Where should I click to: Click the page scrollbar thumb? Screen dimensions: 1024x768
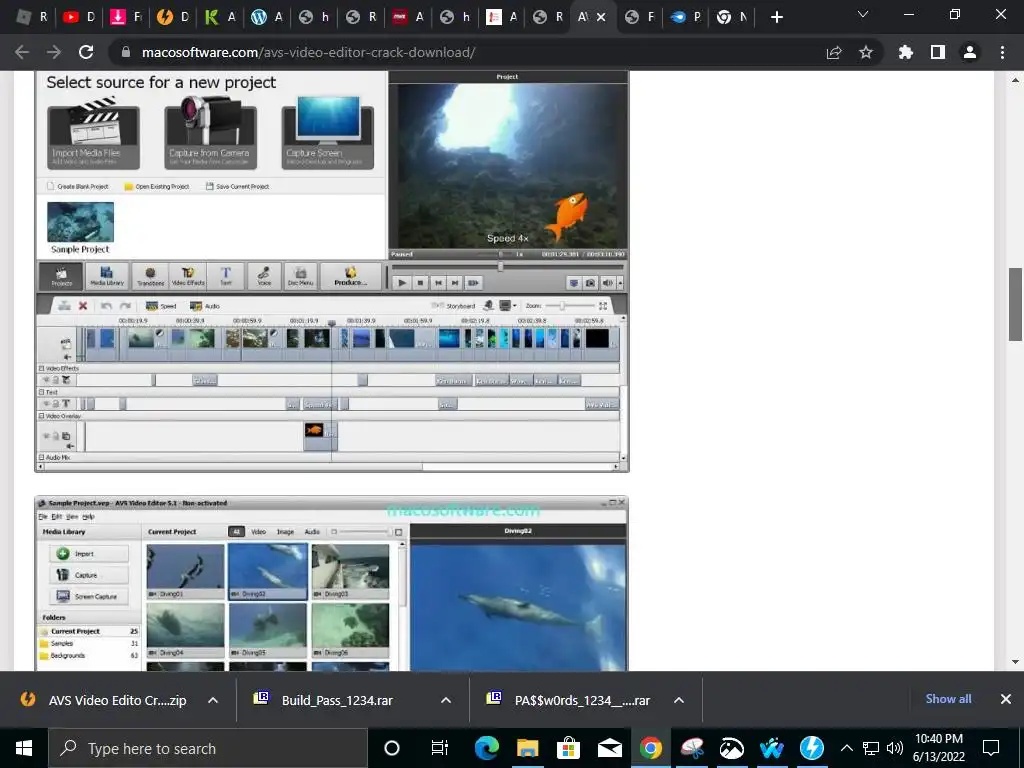click(x=1016, y=304)
